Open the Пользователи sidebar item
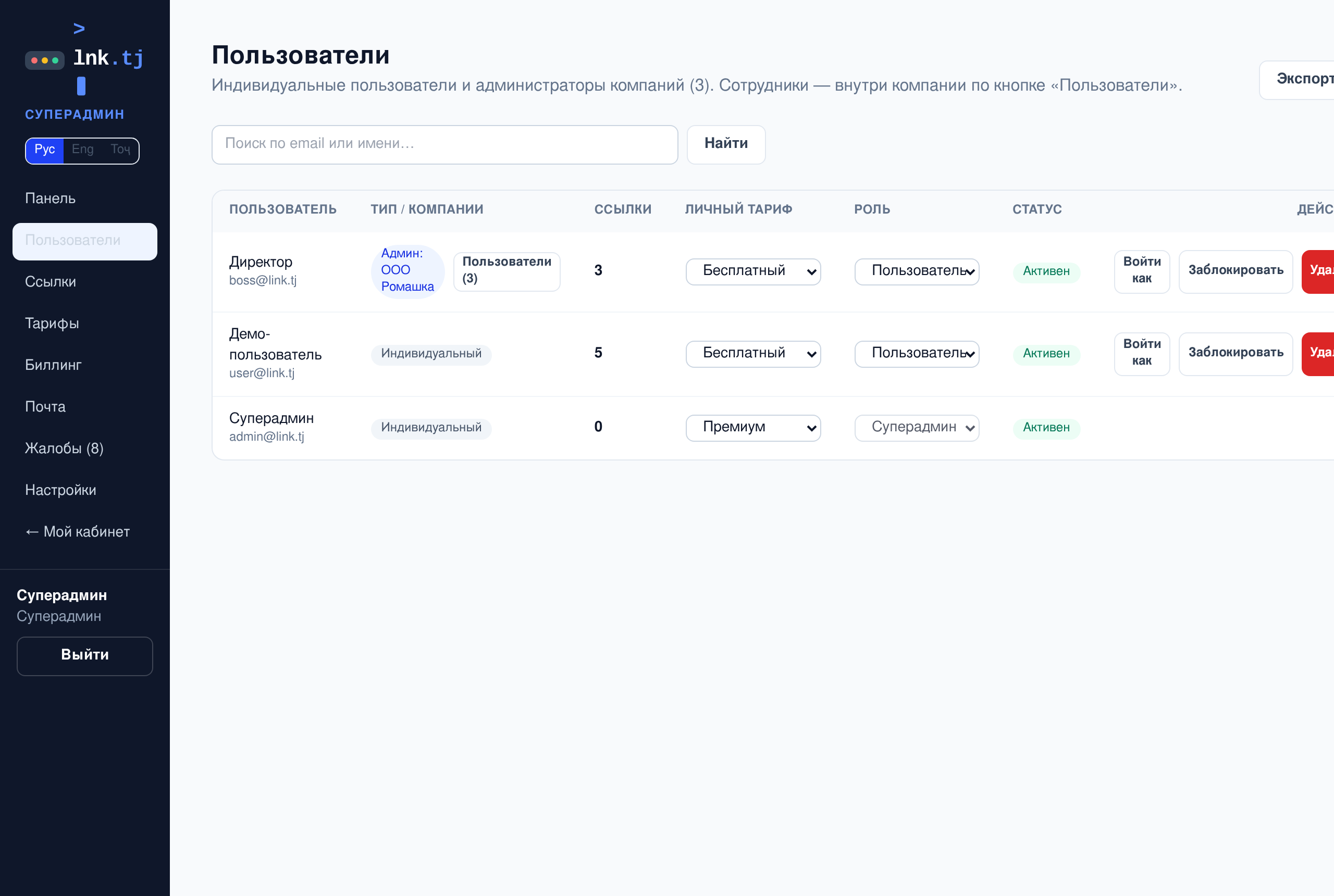 pos(84,241)
